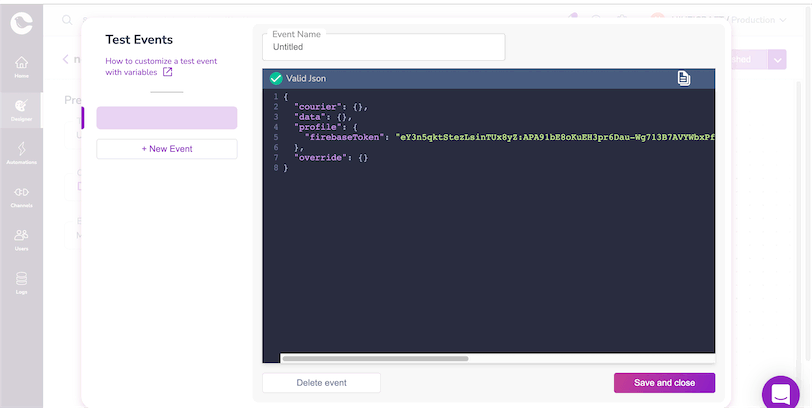The image size is (812, 408).
Task: Click the search magnifier icon
Action: tap(67, 19)
